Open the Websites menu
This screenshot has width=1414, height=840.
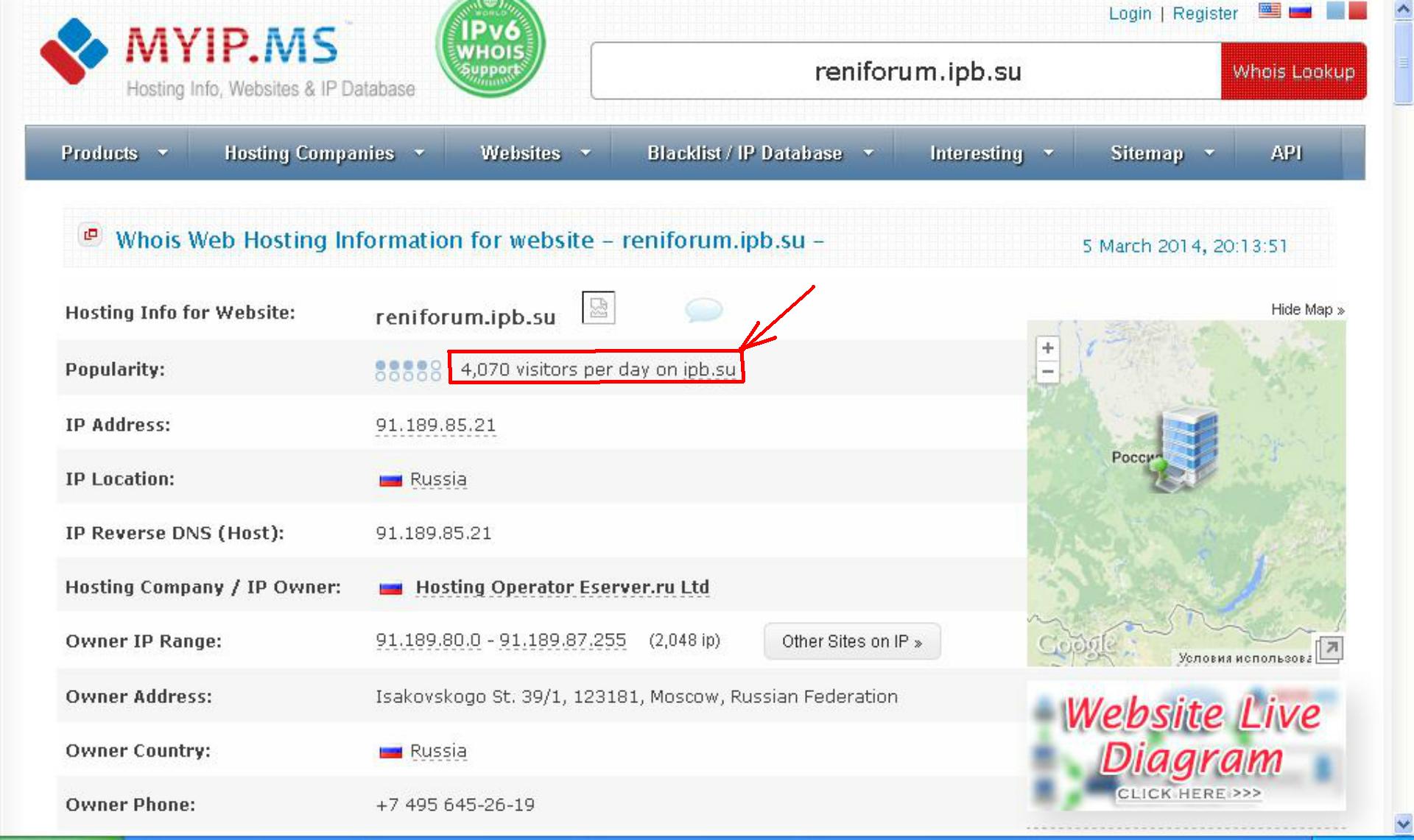[x=521, y=153]
